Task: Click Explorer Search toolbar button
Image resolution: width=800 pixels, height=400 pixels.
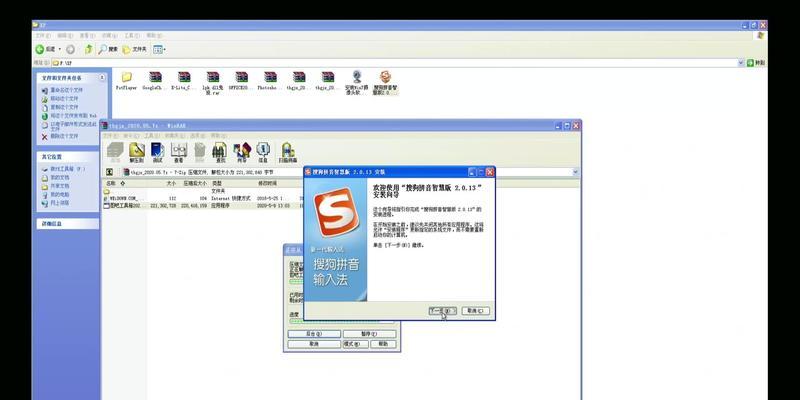Action: point(108,49)
